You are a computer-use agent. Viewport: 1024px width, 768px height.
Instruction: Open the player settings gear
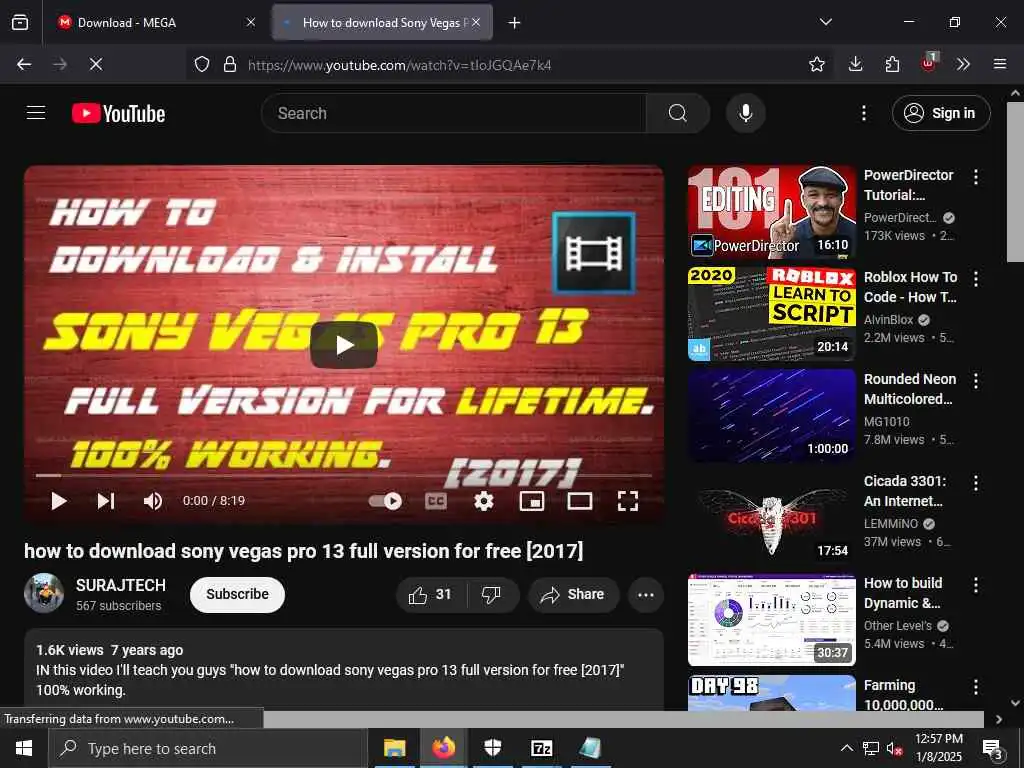tap(483, 501)
